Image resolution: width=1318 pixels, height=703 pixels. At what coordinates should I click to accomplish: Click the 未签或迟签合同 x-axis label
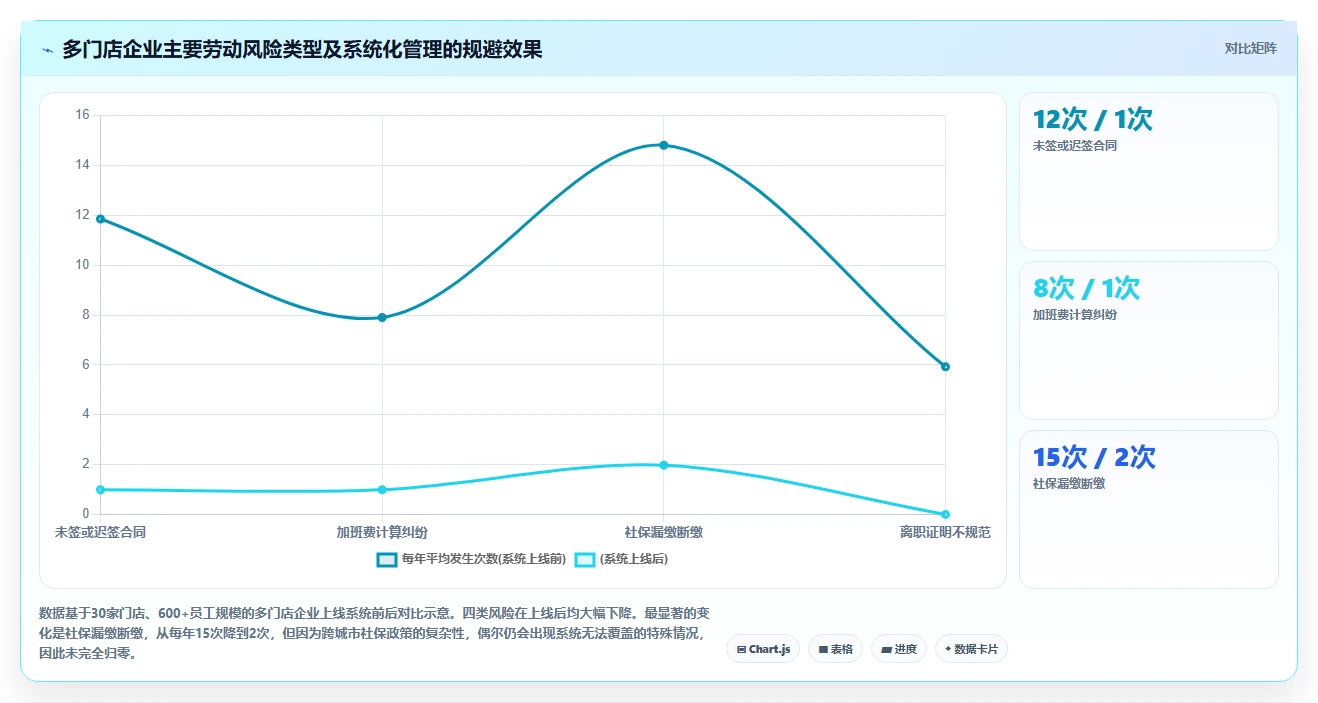(x=100, y=532)
